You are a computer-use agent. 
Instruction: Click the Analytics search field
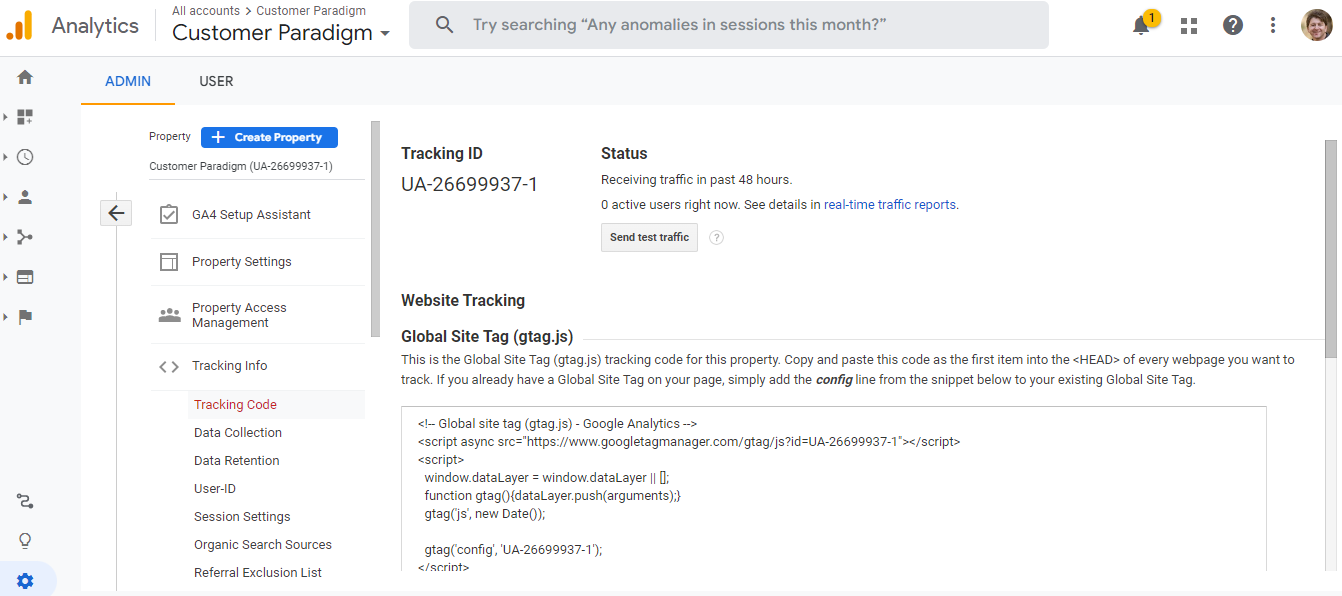coord(728,25)
